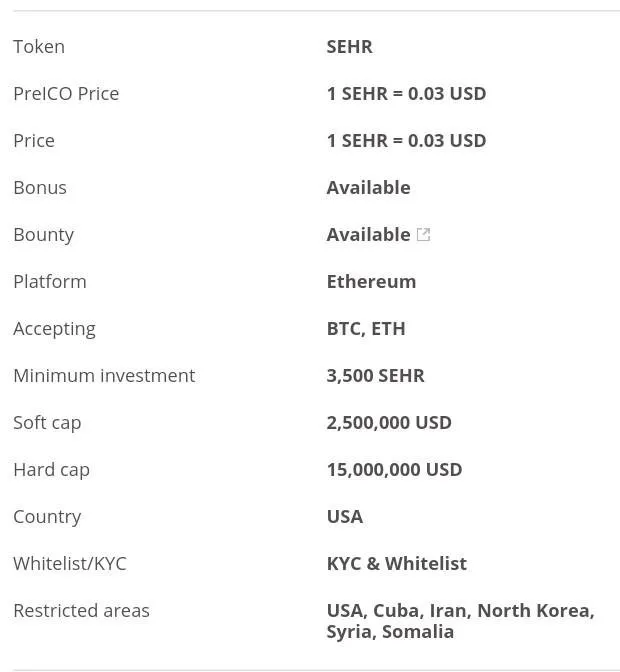Select the PreICO price 0.03 USD value
This screenshot has width=620, height=672.
(406, 94)
